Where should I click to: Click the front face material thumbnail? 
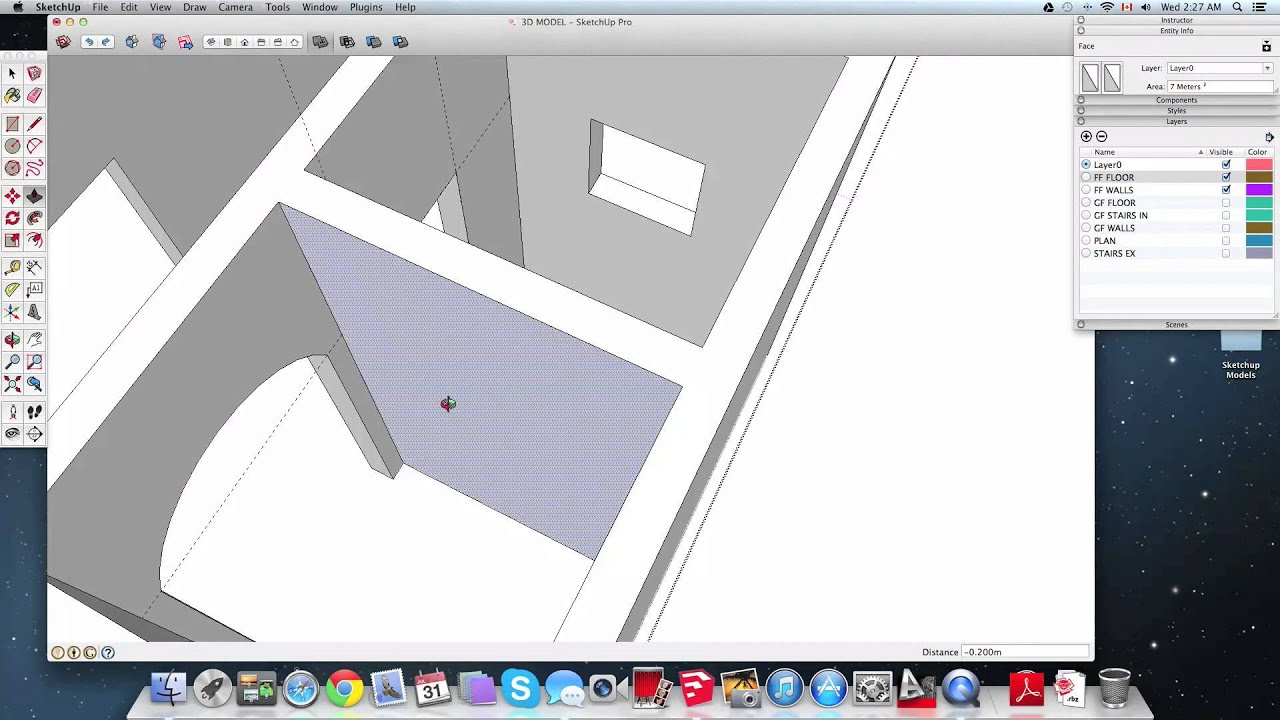1090,78
